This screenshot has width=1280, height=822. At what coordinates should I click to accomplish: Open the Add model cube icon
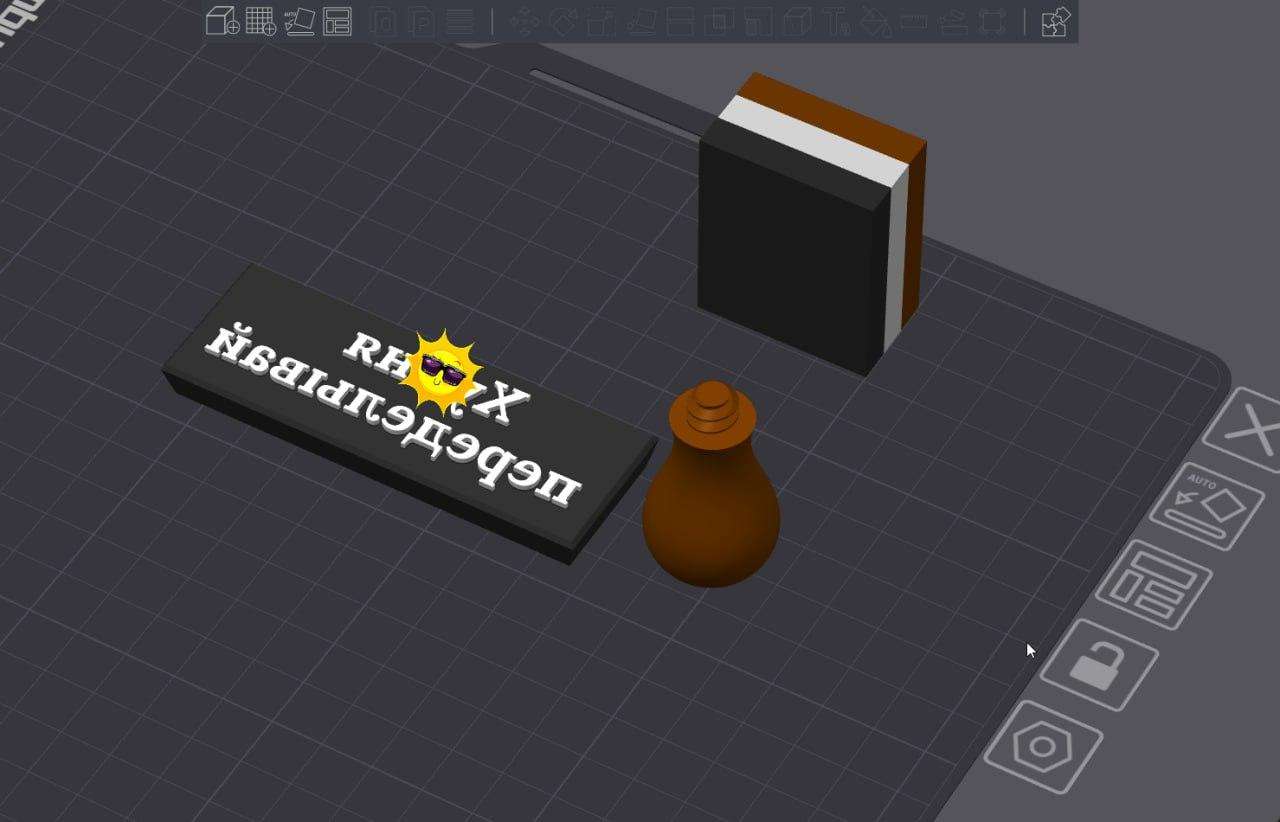(222, 21)
